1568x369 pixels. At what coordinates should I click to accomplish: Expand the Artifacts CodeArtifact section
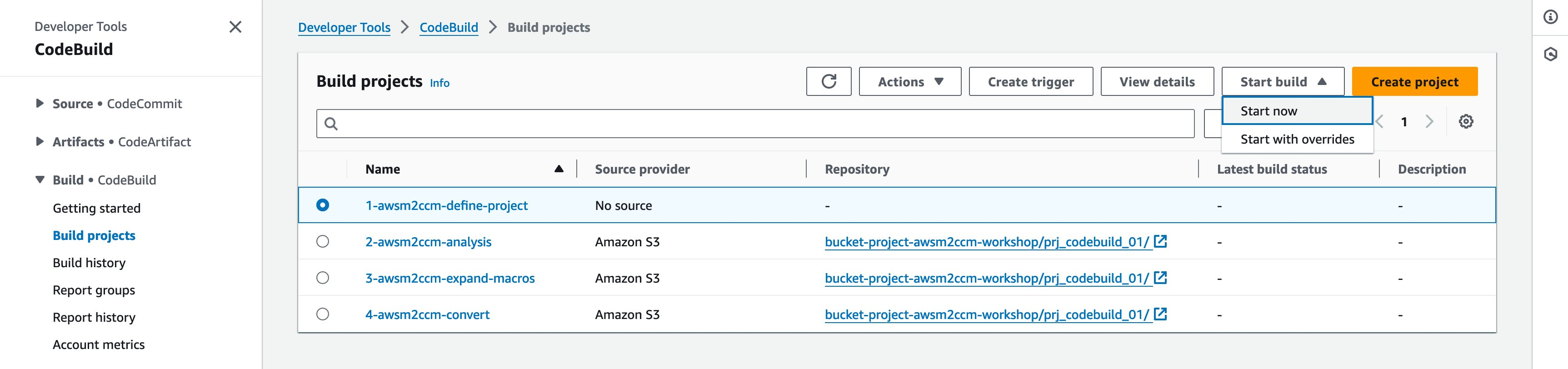[40, 141]
